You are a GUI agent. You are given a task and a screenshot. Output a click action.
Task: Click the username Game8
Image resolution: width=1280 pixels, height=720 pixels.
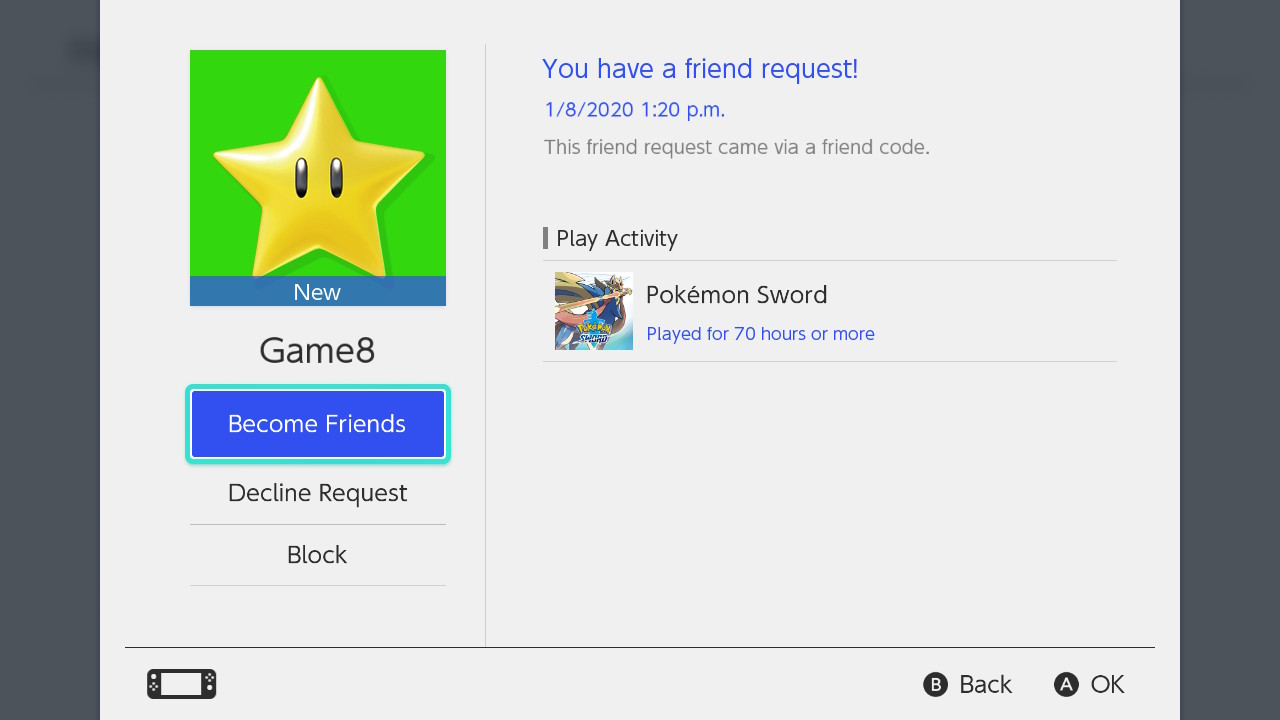[x=317, y=350]
